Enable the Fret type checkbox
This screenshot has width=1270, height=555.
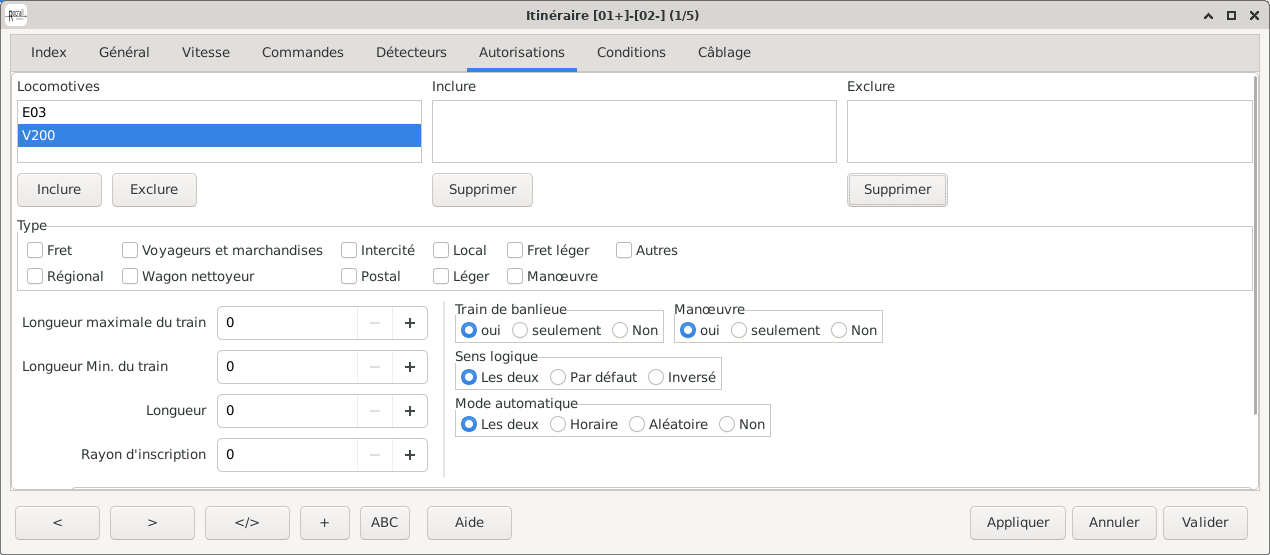(35, 250)
